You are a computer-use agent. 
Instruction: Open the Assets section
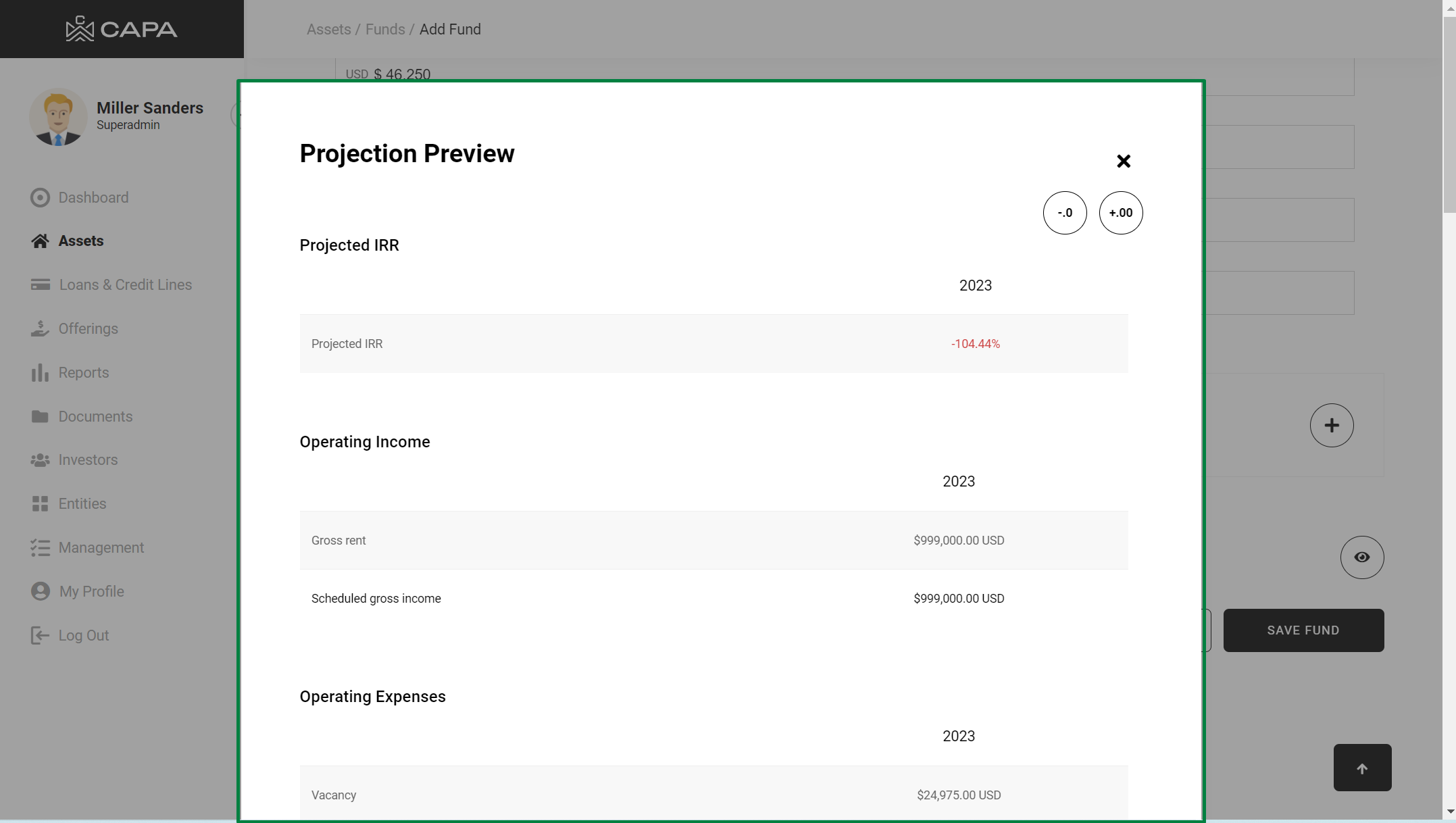(80, 241)
